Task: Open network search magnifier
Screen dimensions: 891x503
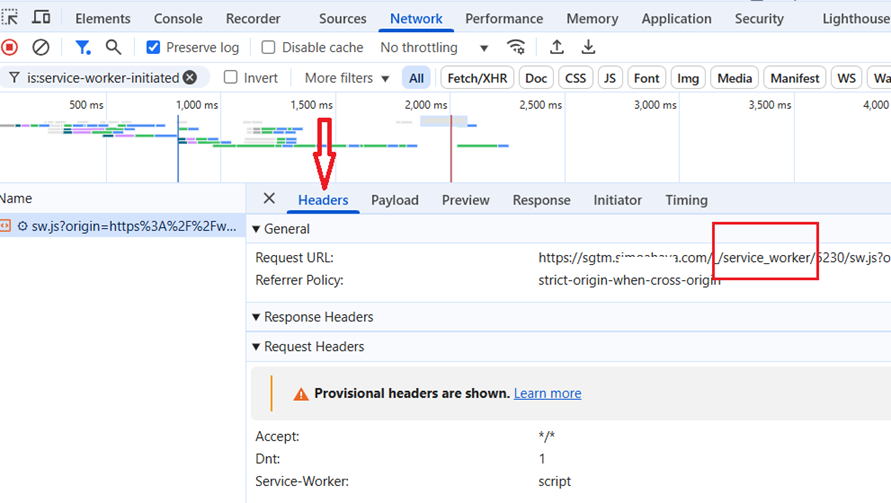Action: [113, 47]
